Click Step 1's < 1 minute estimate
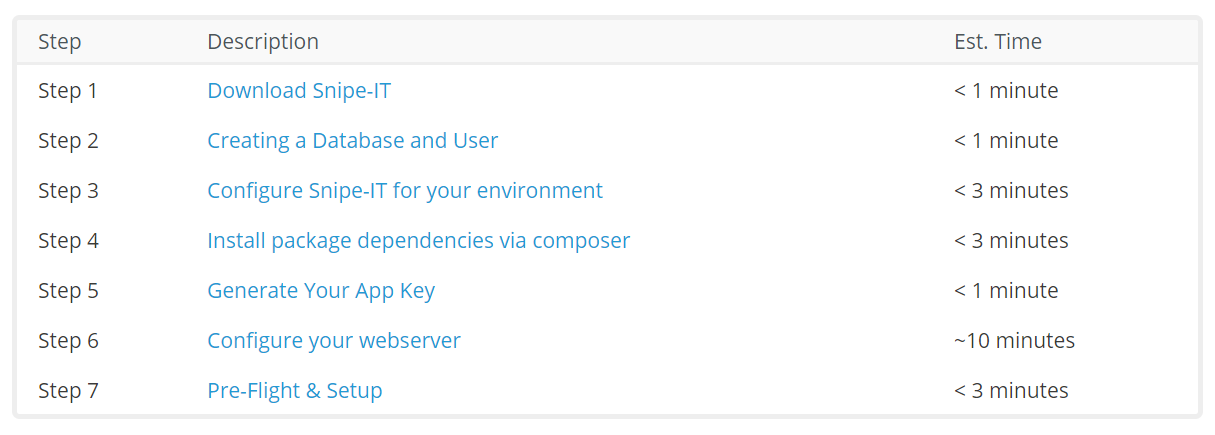Image resolution: width=1215 pixels, height=435 pixels. (1005, 91)
